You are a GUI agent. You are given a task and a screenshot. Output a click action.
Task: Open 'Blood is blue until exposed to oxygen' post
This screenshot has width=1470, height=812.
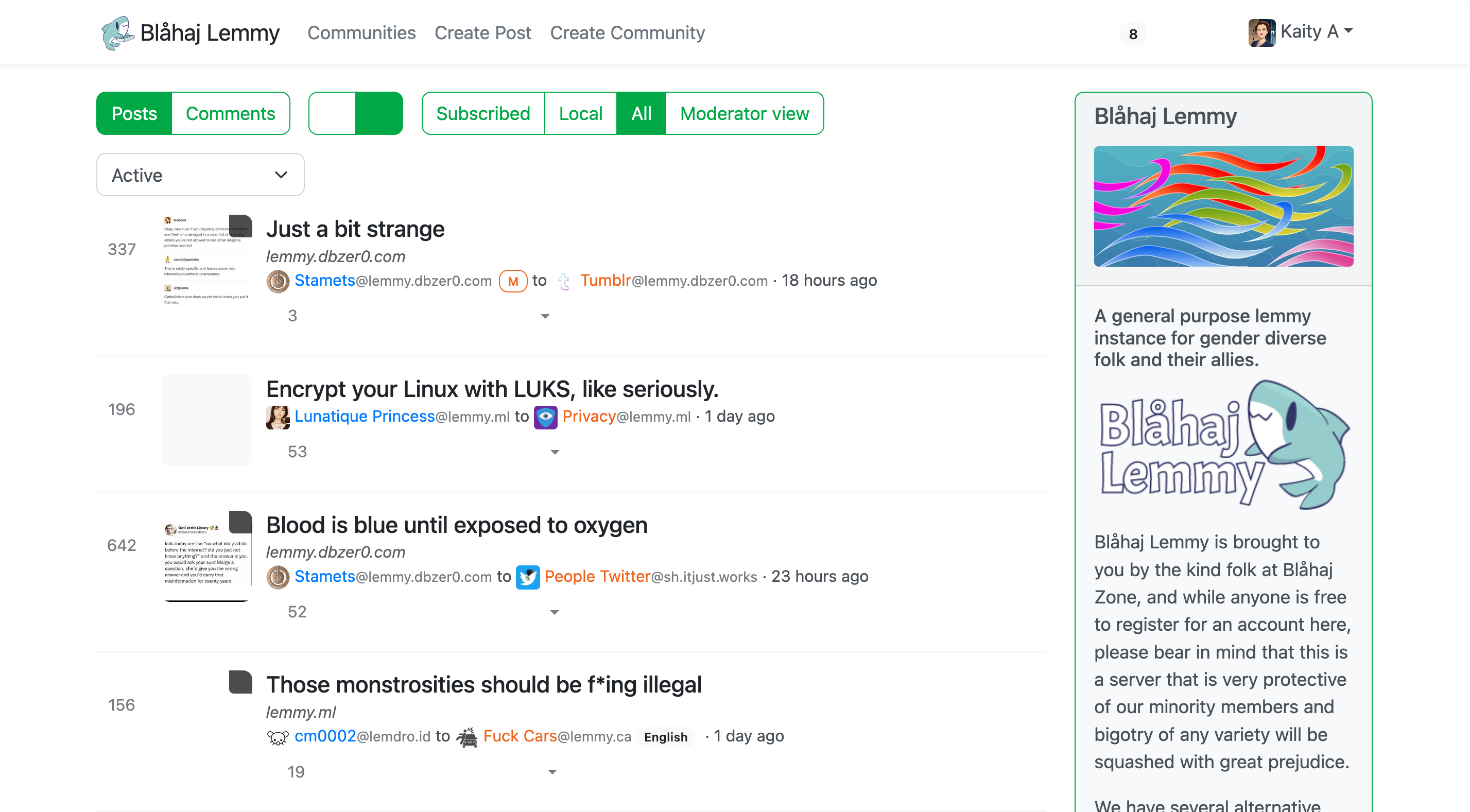click(x=457, y=525)
